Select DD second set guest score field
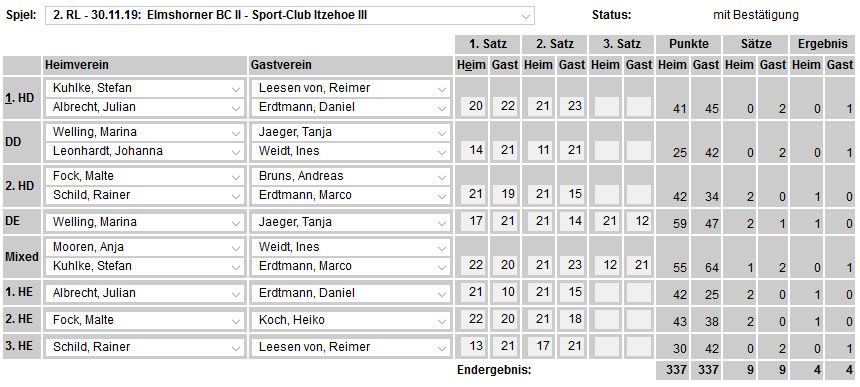Viewport: 860px width, 387px height. click(574, 150)
